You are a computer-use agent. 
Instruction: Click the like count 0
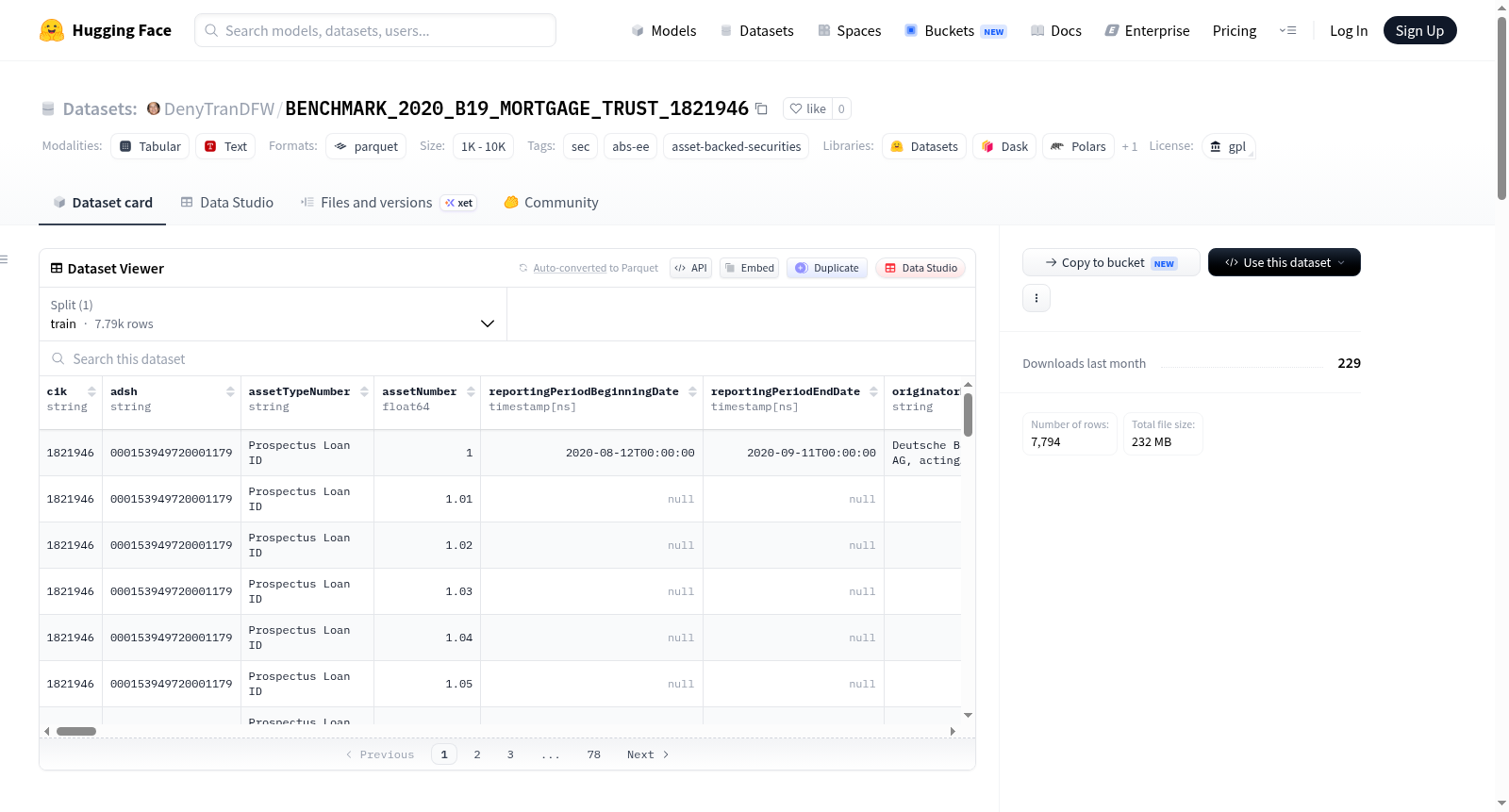pos(841,108)
